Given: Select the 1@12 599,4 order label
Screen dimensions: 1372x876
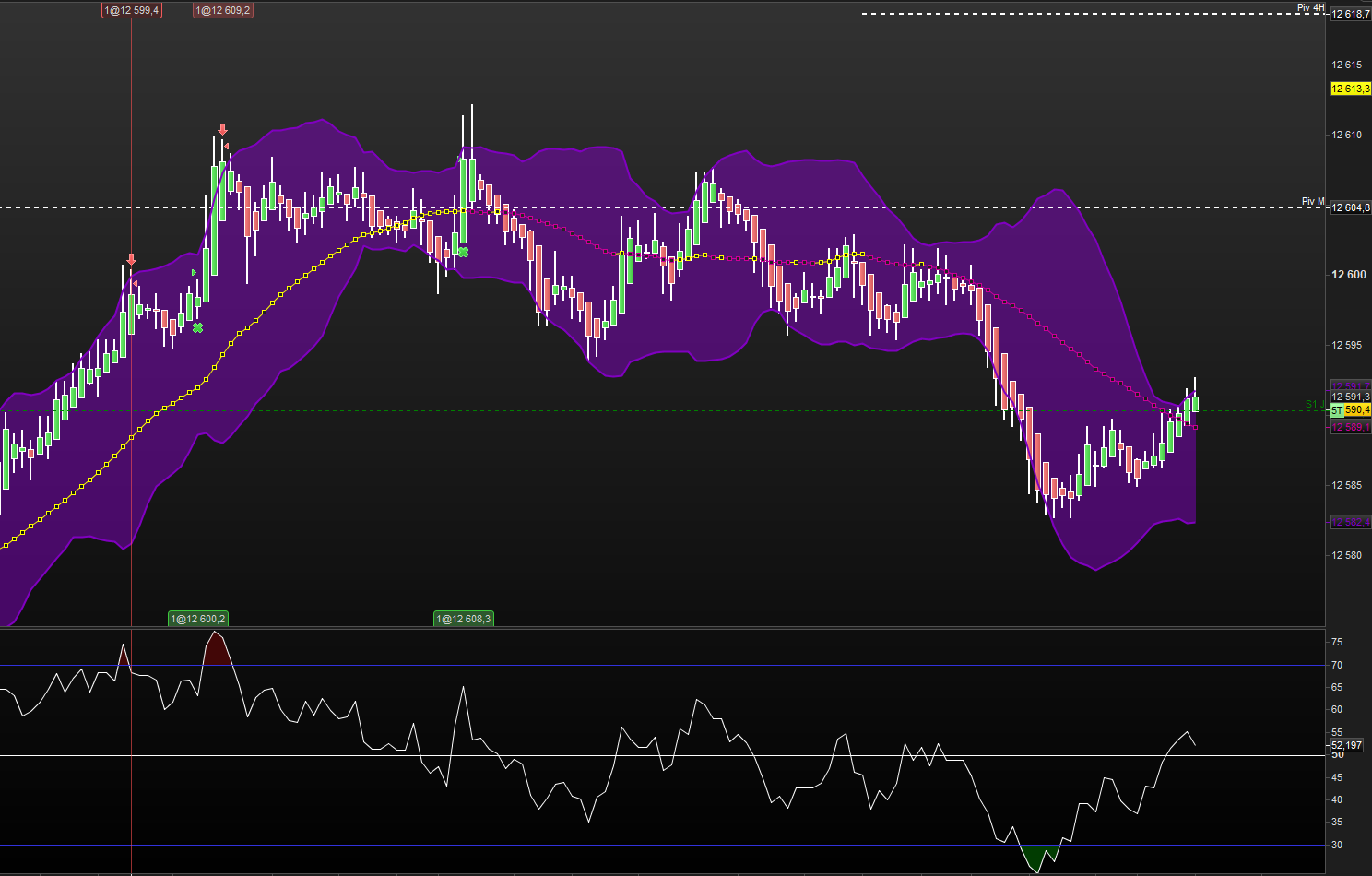Looking at the screenshot, I should tap(131, 10).
